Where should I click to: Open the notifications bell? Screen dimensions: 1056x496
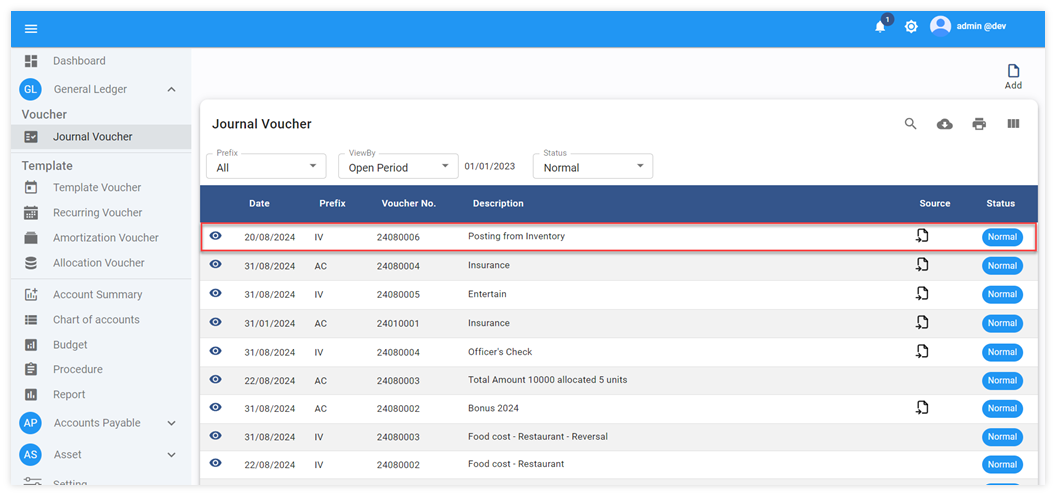880,27
